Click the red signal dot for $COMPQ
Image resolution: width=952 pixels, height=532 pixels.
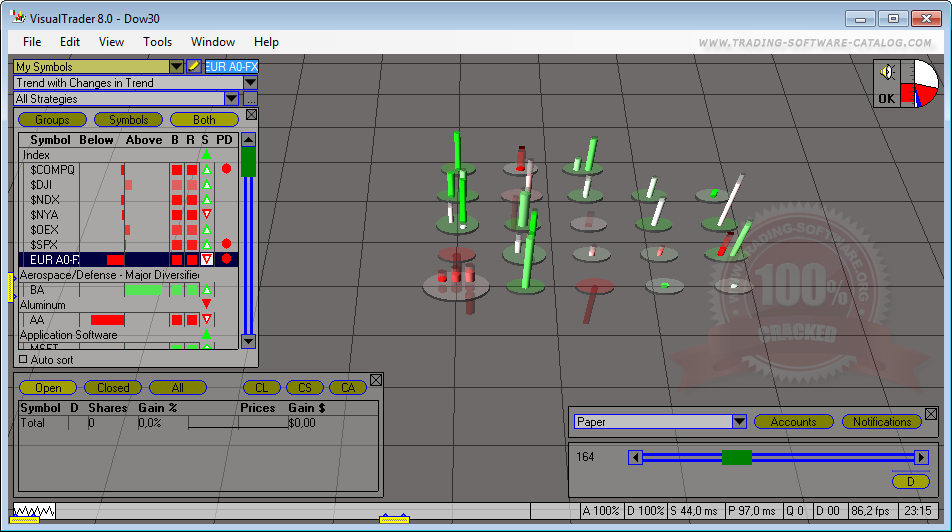tap(226, 169)
